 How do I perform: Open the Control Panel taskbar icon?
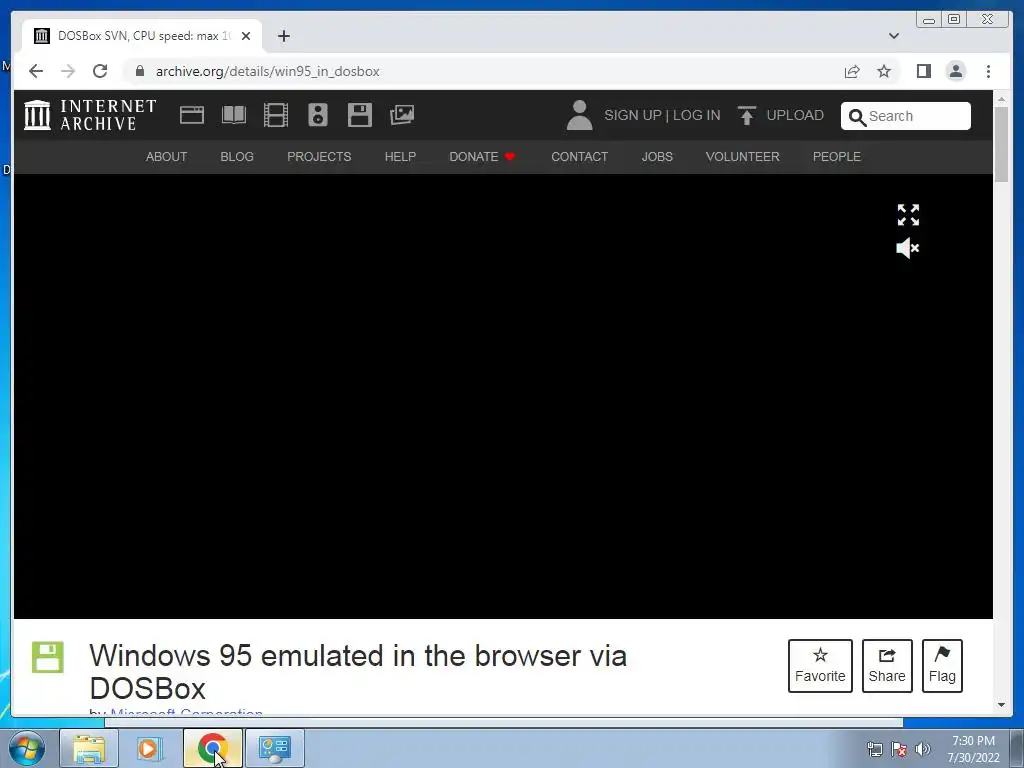pyautogui.click(x=274, y=748)
